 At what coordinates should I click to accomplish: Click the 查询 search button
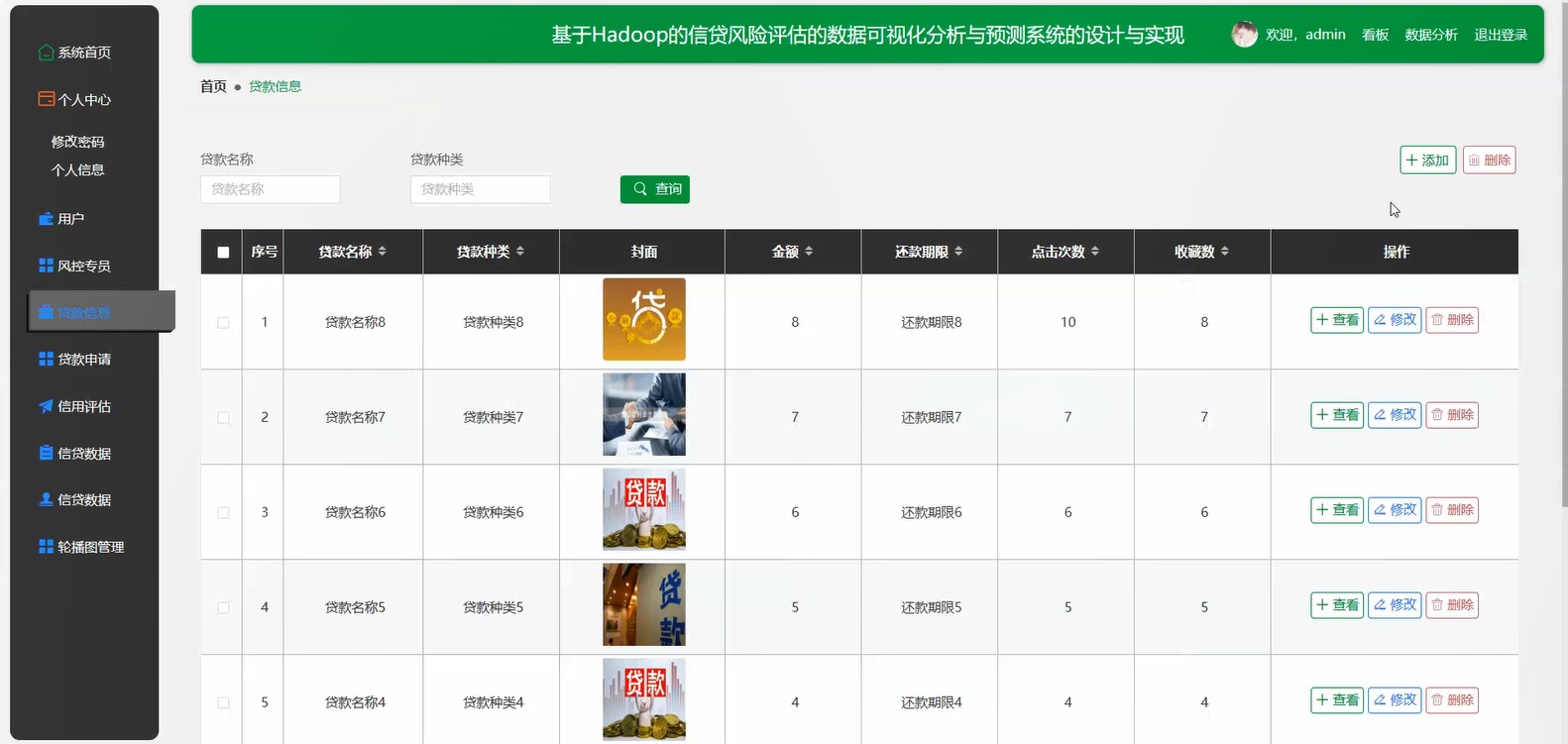(655, 189)
